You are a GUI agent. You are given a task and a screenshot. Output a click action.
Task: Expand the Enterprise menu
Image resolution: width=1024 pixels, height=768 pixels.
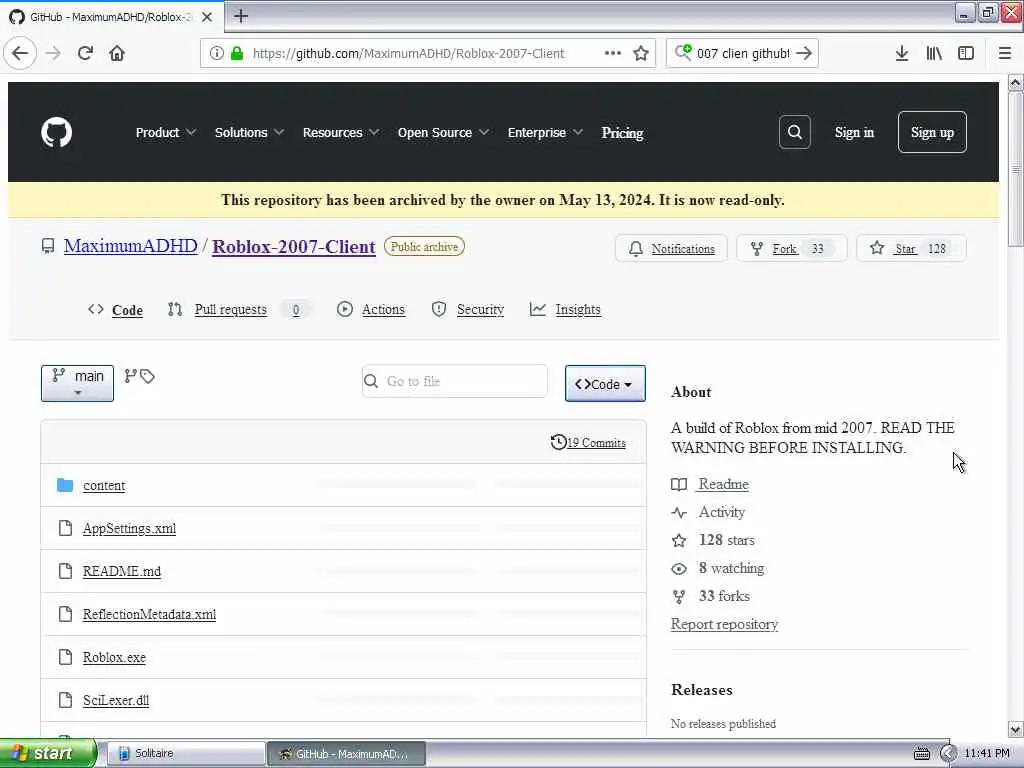[545, 133]
